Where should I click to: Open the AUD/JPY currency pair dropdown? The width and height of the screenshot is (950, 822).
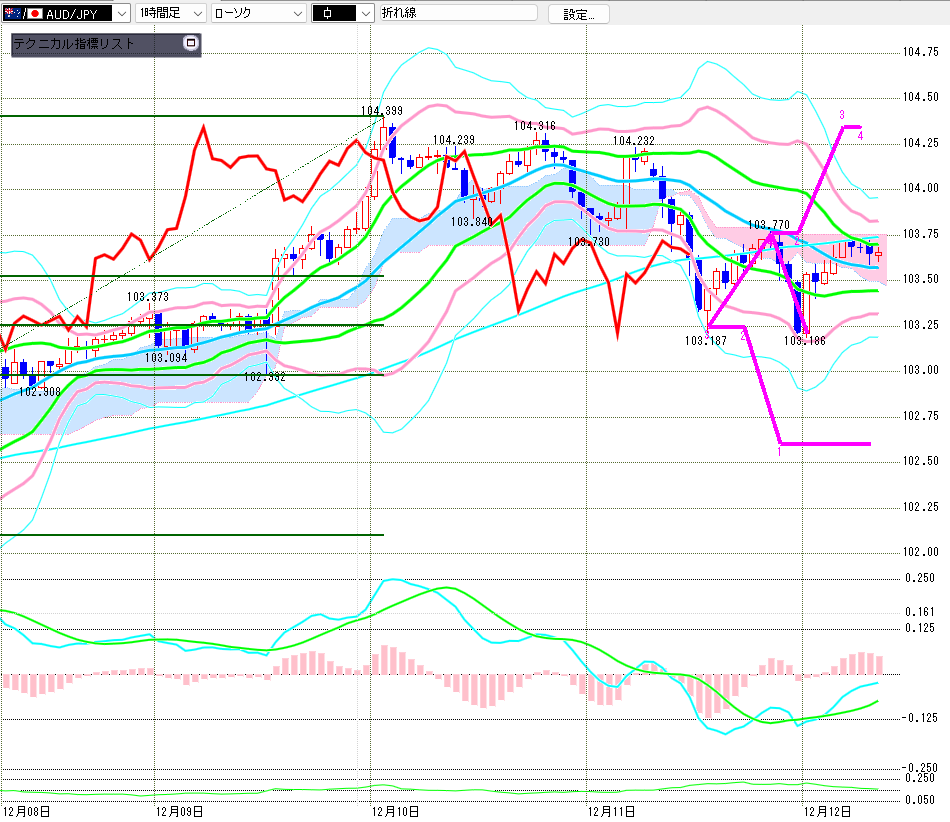coord(120,14)
